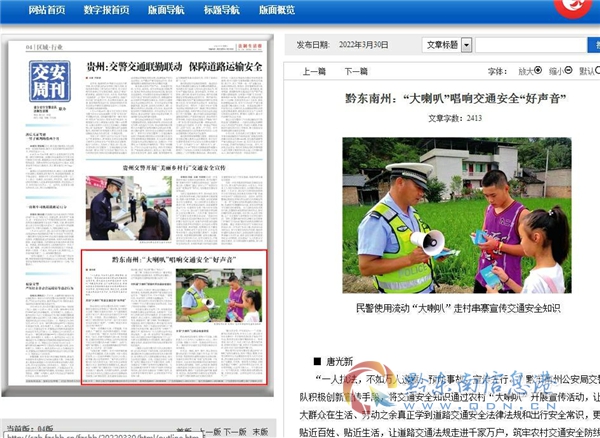600x438 pixels.
Task: Jump to last page with 末版
Action: coord(260,431)
